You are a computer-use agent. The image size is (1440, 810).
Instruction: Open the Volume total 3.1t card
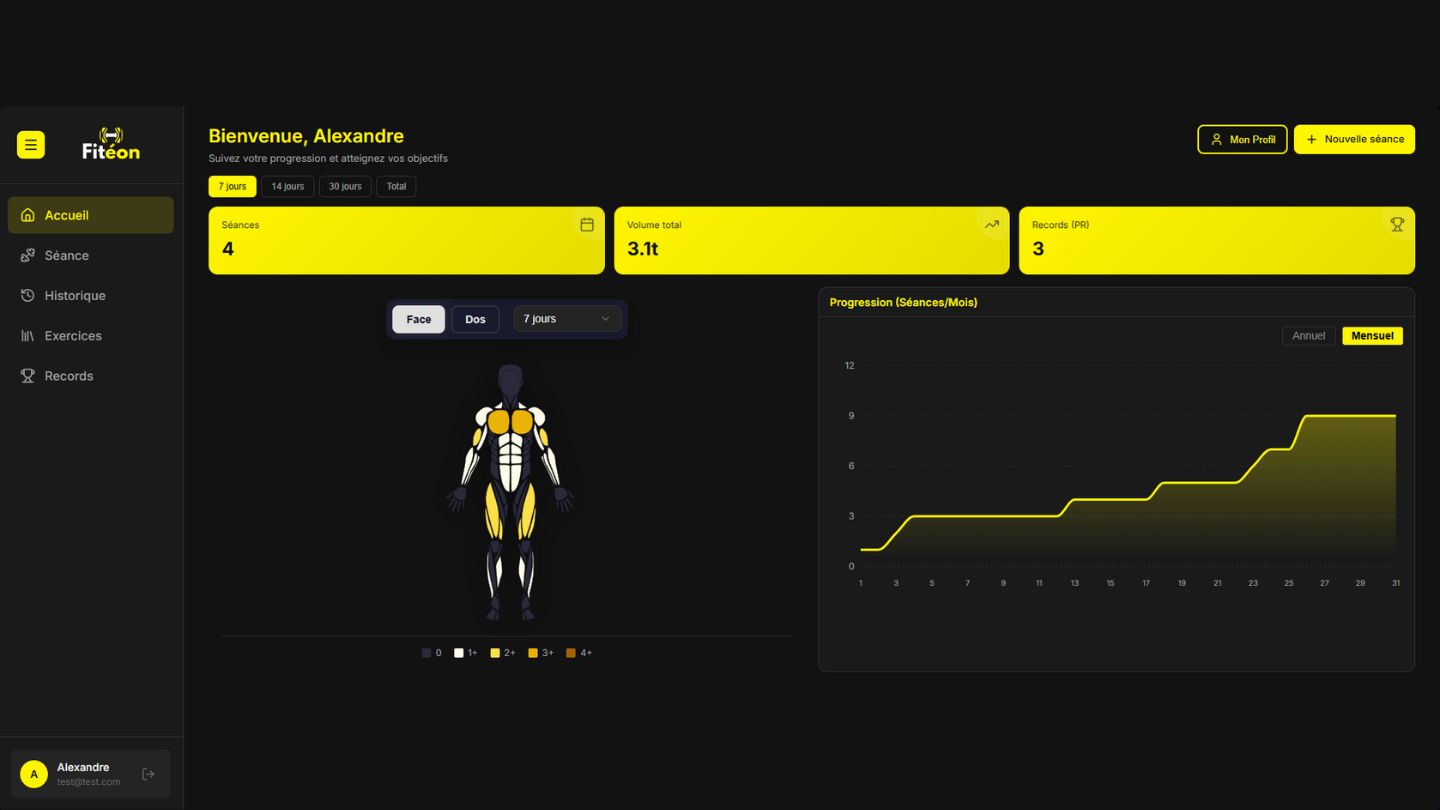click(812, 241)
